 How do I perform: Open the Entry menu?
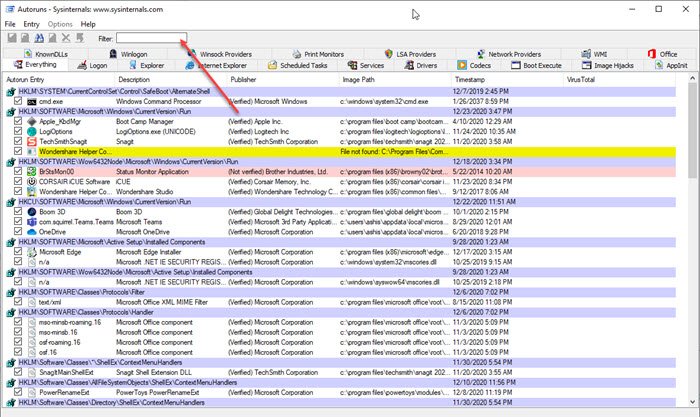pyautogui.click(x=31, y=24)
